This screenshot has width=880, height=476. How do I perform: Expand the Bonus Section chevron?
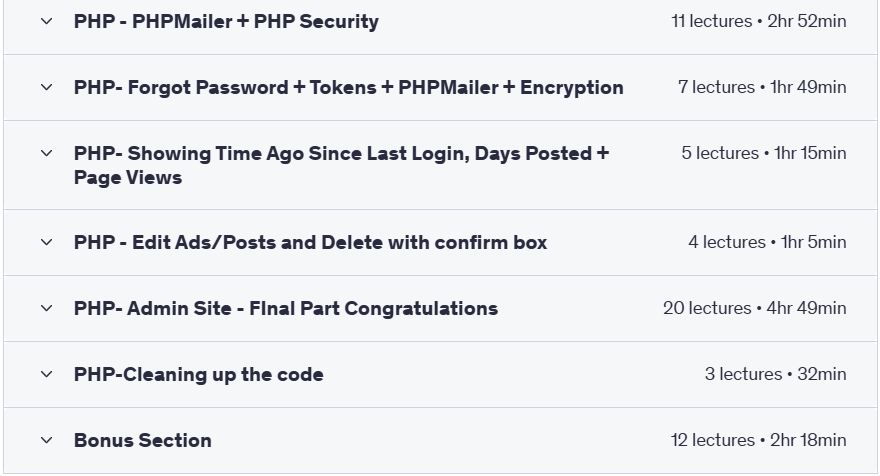point(47,441)
